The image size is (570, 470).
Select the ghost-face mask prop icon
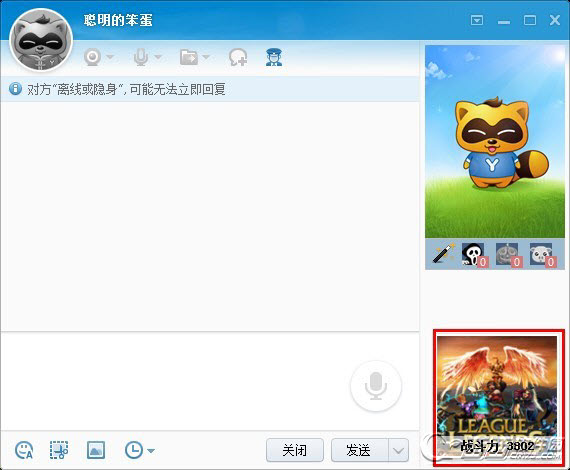coord(474,254)
